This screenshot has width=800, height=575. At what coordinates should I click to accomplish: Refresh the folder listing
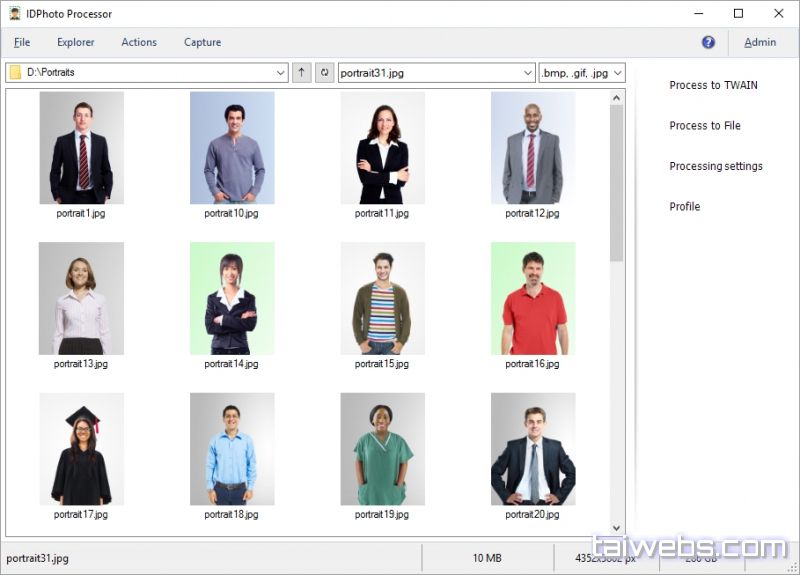tap(324, 73)
